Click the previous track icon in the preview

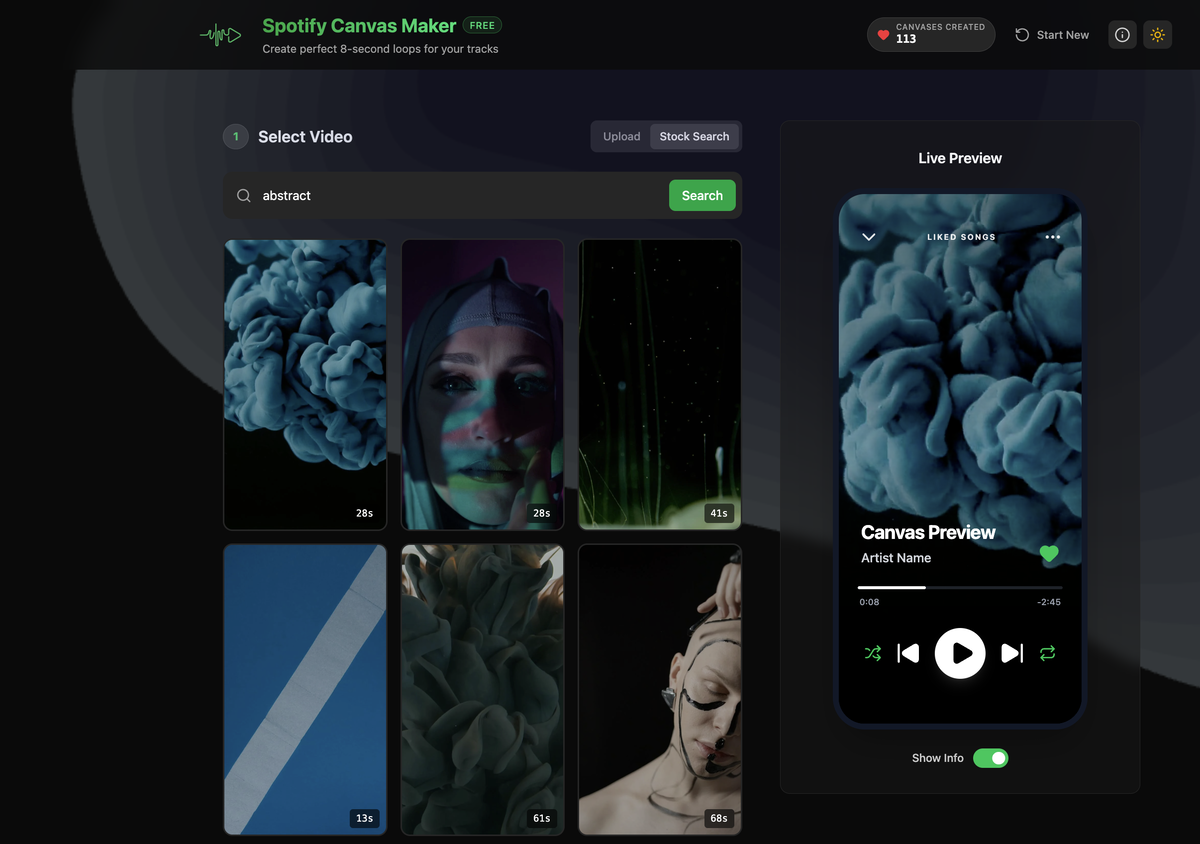pos(908,653)
